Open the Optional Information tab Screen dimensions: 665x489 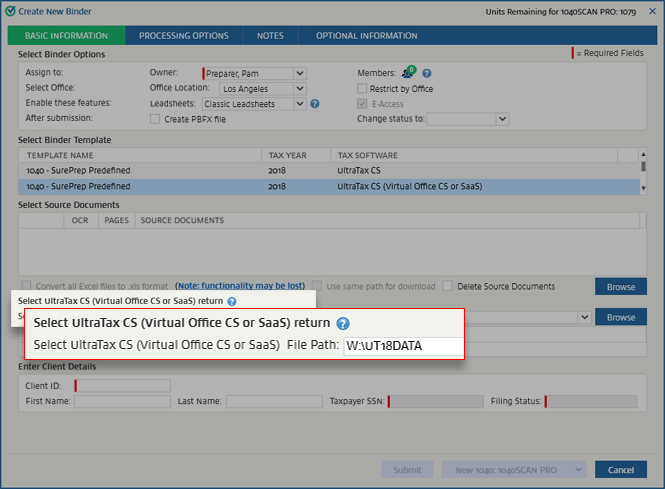click(x=366, y=36)
